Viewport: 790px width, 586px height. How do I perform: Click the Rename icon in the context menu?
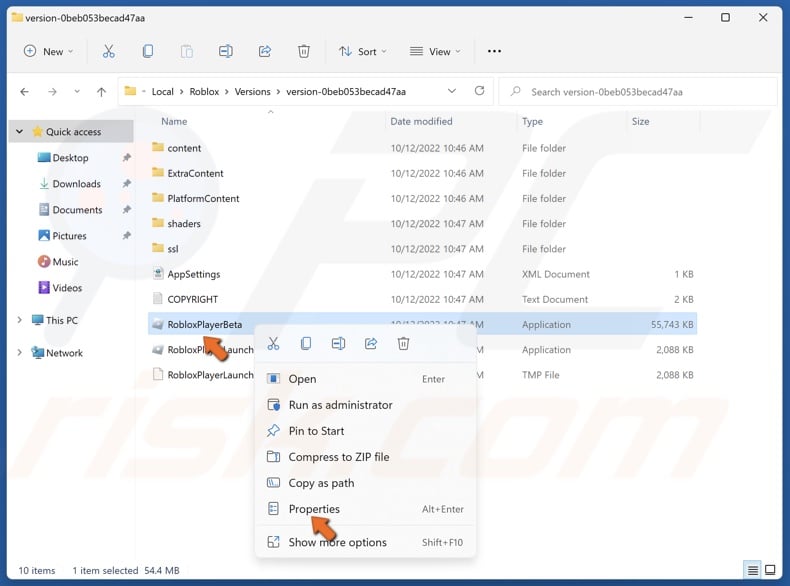point(339,344)
